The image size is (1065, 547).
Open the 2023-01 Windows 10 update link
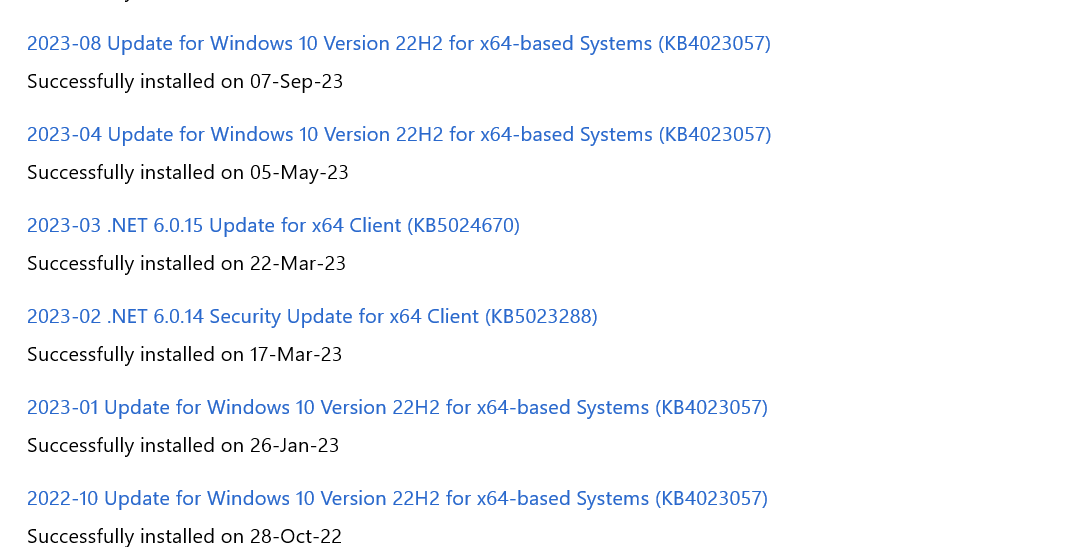point(397,408)
